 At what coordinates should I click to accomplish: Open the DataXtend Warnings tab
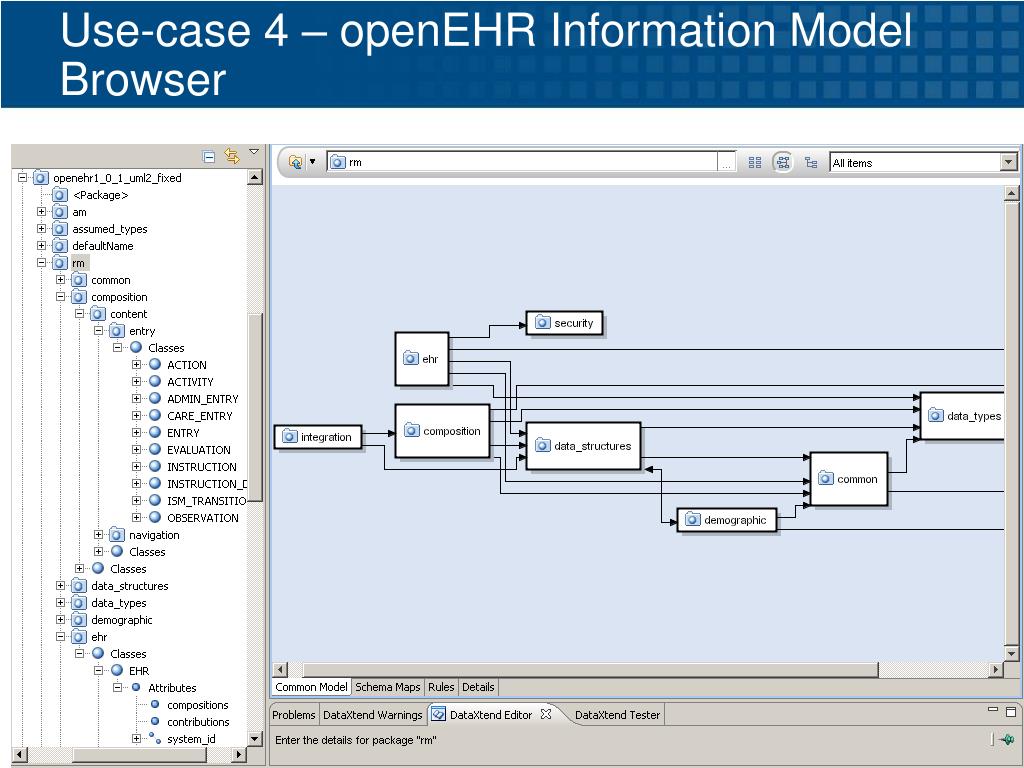[x=373, y=715]
